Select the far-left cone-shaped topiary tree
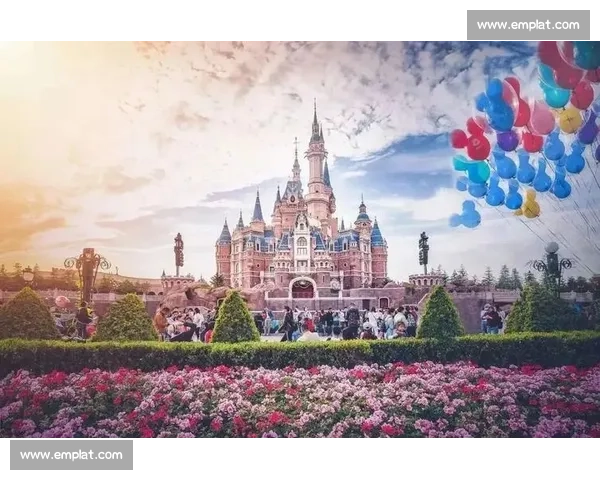The height and width of the screenshot is (480, 600). coord(26,315)
